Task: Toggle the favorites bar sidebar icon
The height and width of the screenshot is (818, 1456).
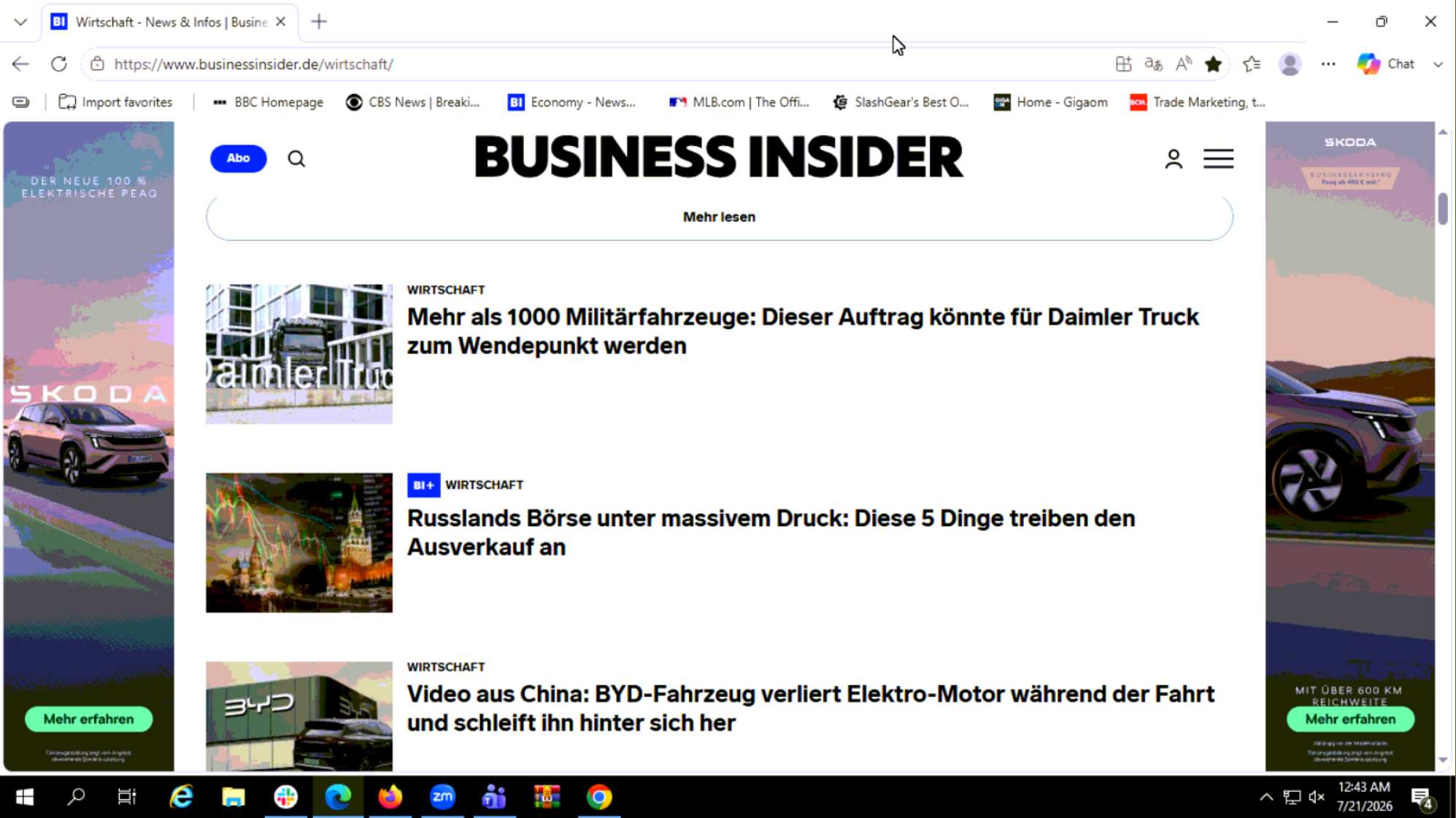Action: (x=20, y=102)
